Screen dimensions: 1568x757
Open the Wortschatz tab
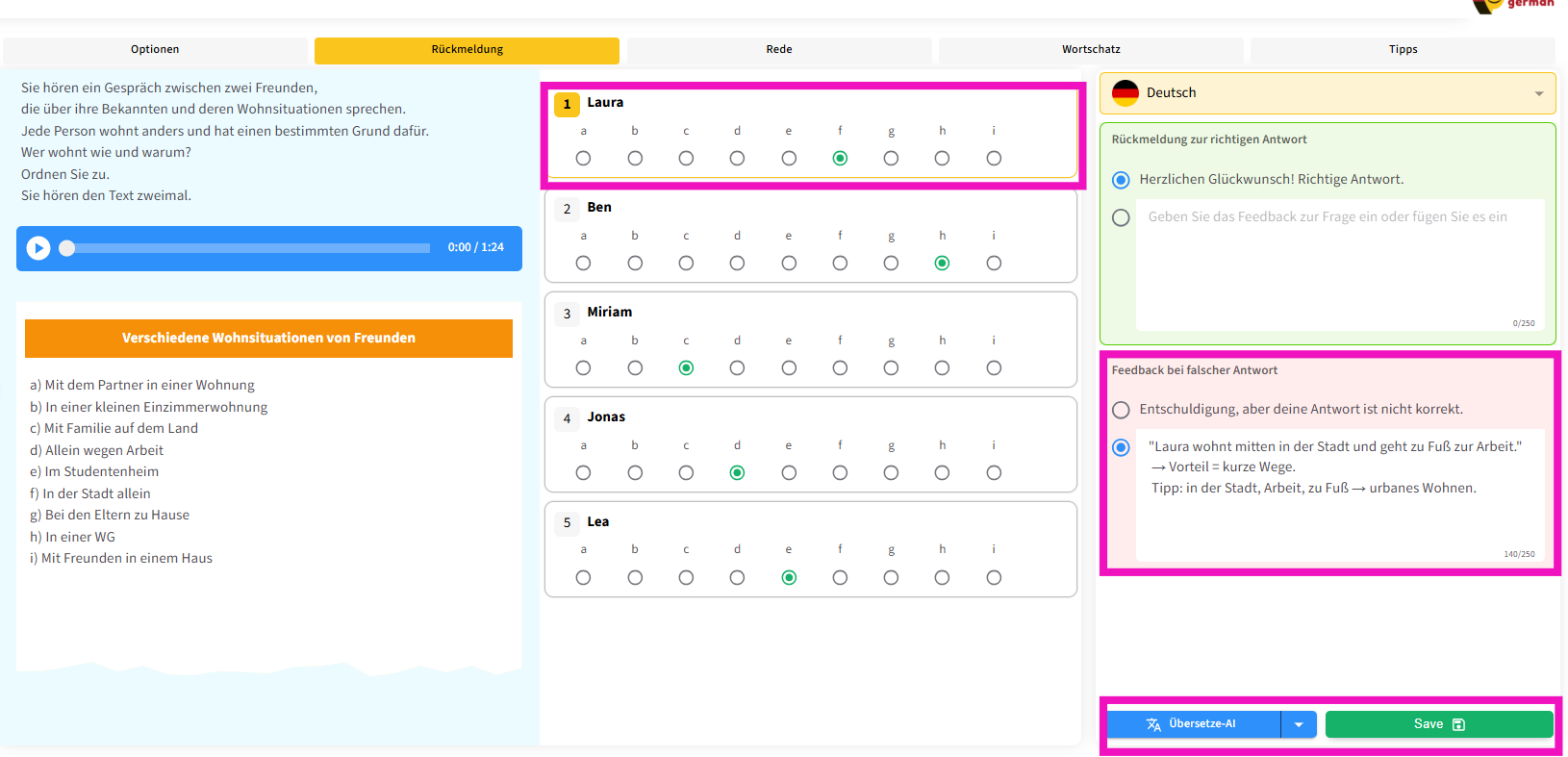pos(1090,50)
